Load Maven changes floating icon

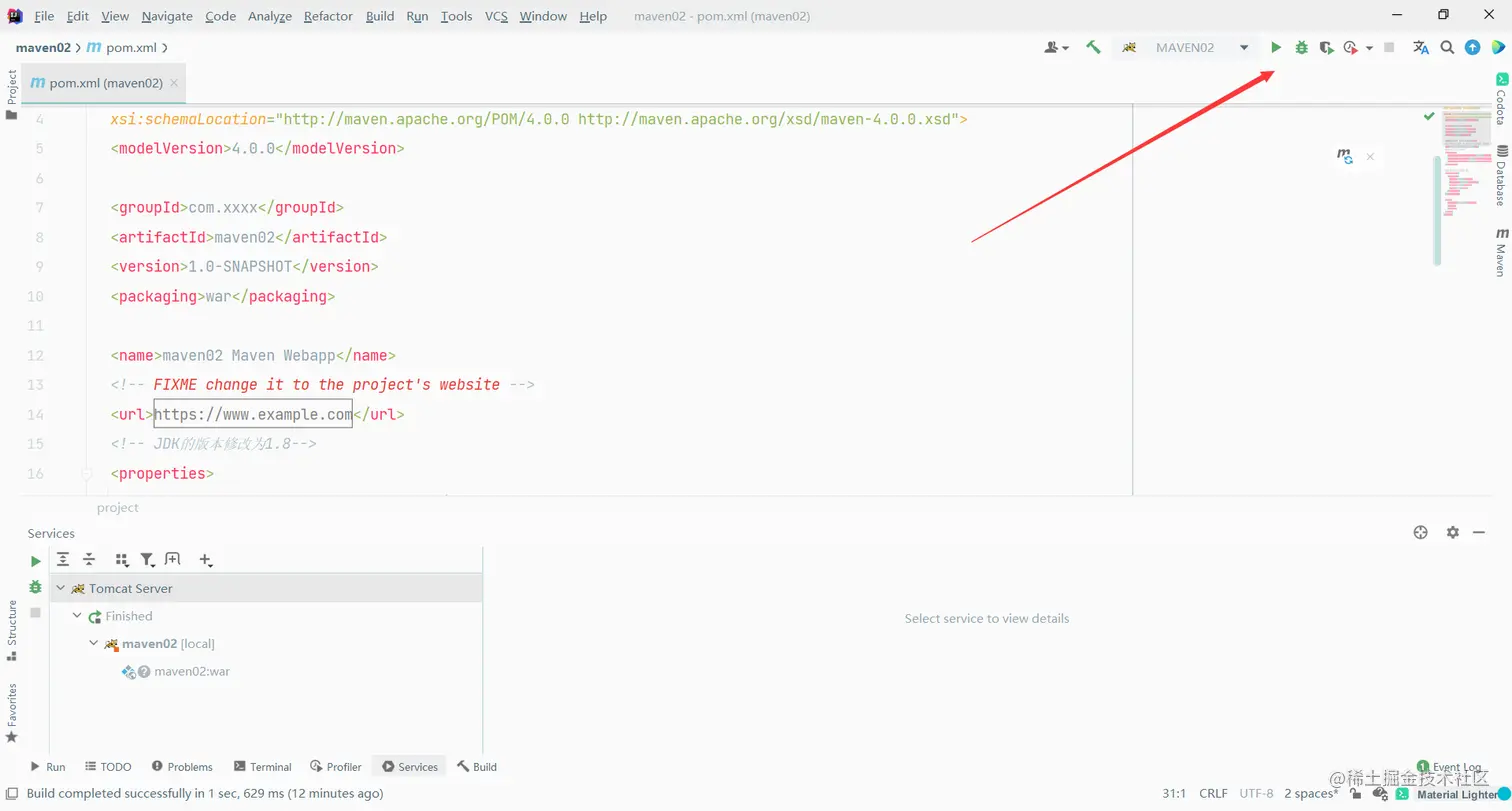1345,156
